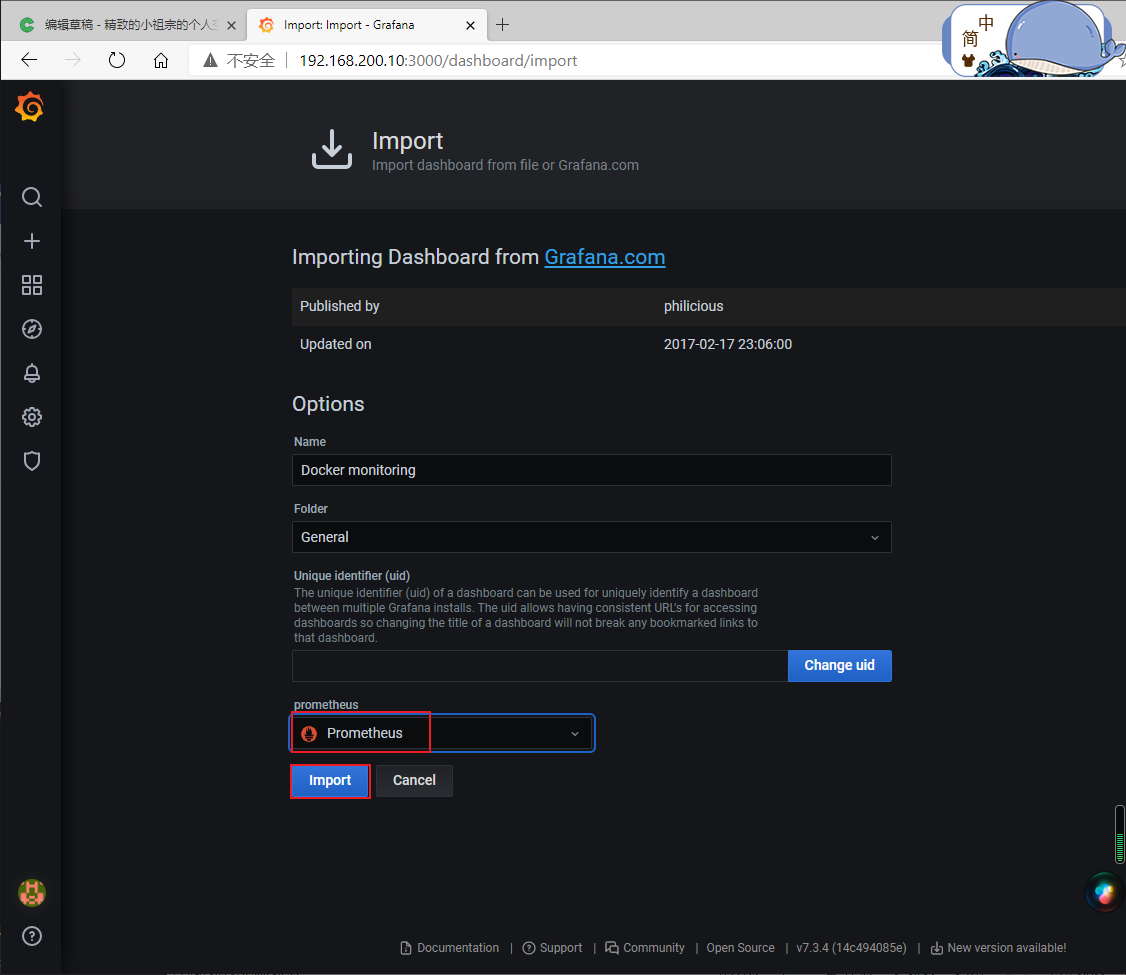Click the input method whale widget

[1033, 39]
